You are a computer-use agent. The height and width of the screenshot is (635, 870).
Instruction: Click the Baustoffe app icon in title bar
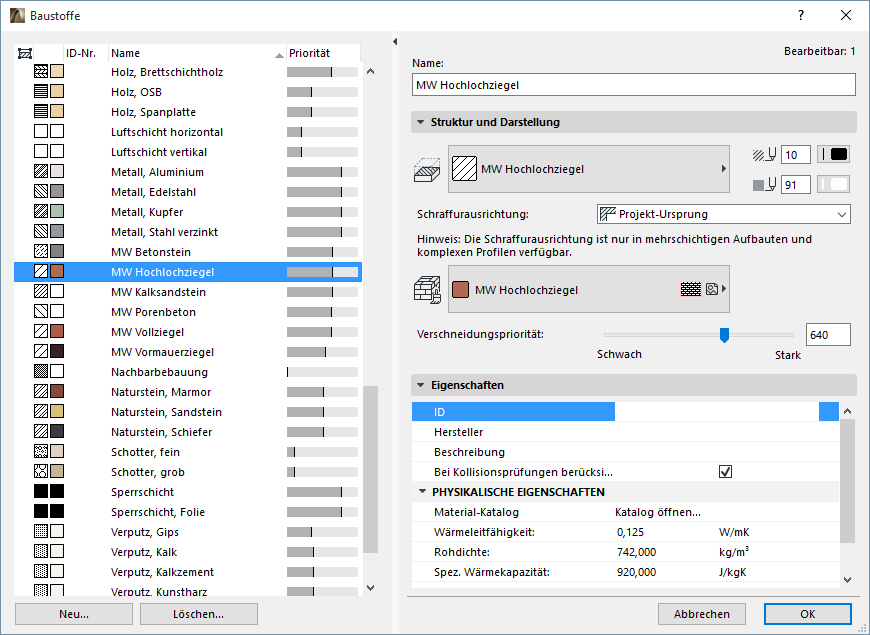(17, 16)
